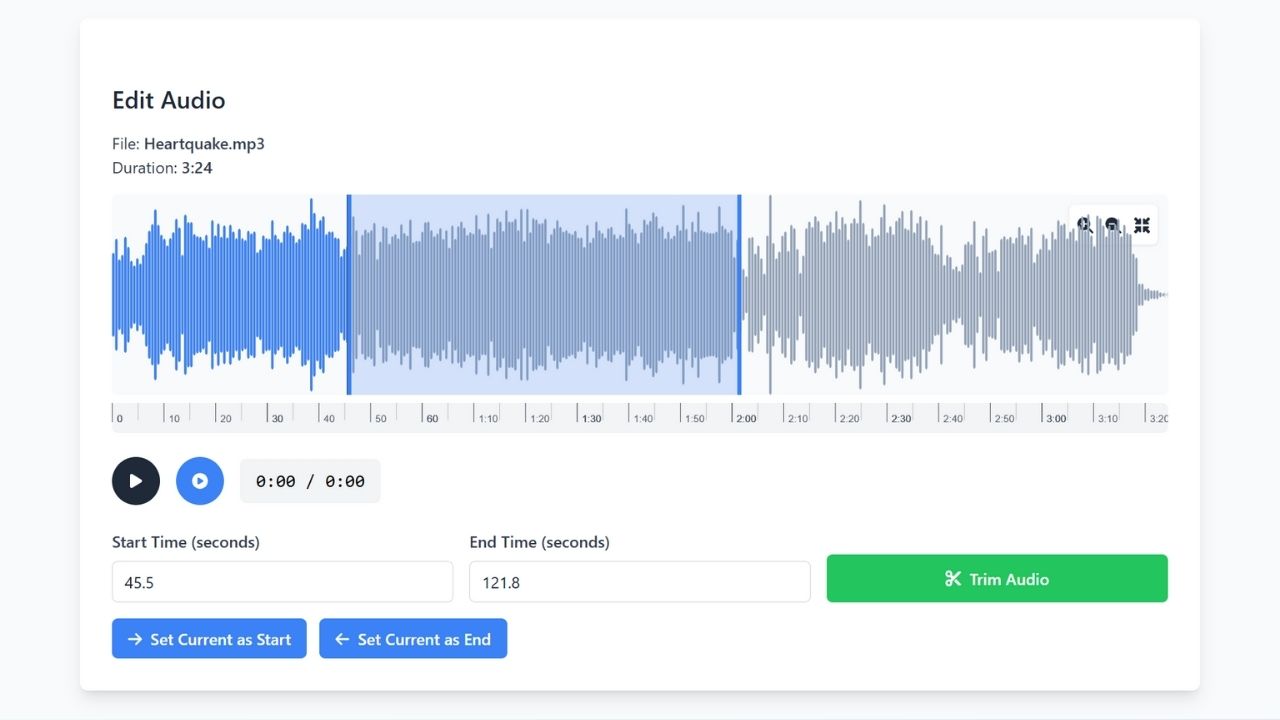Click inside the highlighted selection region
The height and width of the screenshot is (720, 1280).
[x=544, y=295]
